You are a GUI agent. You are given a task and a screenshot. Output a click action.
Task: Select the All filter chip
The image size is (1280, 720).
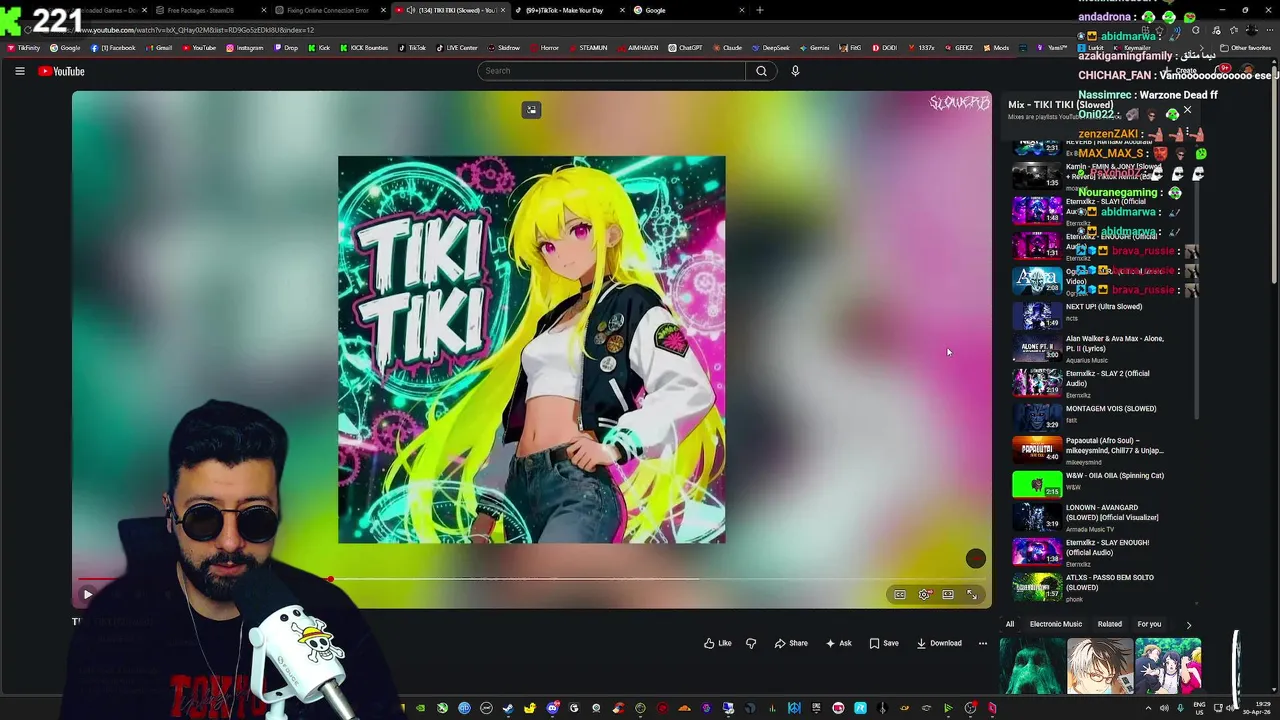pos(1010,624)
